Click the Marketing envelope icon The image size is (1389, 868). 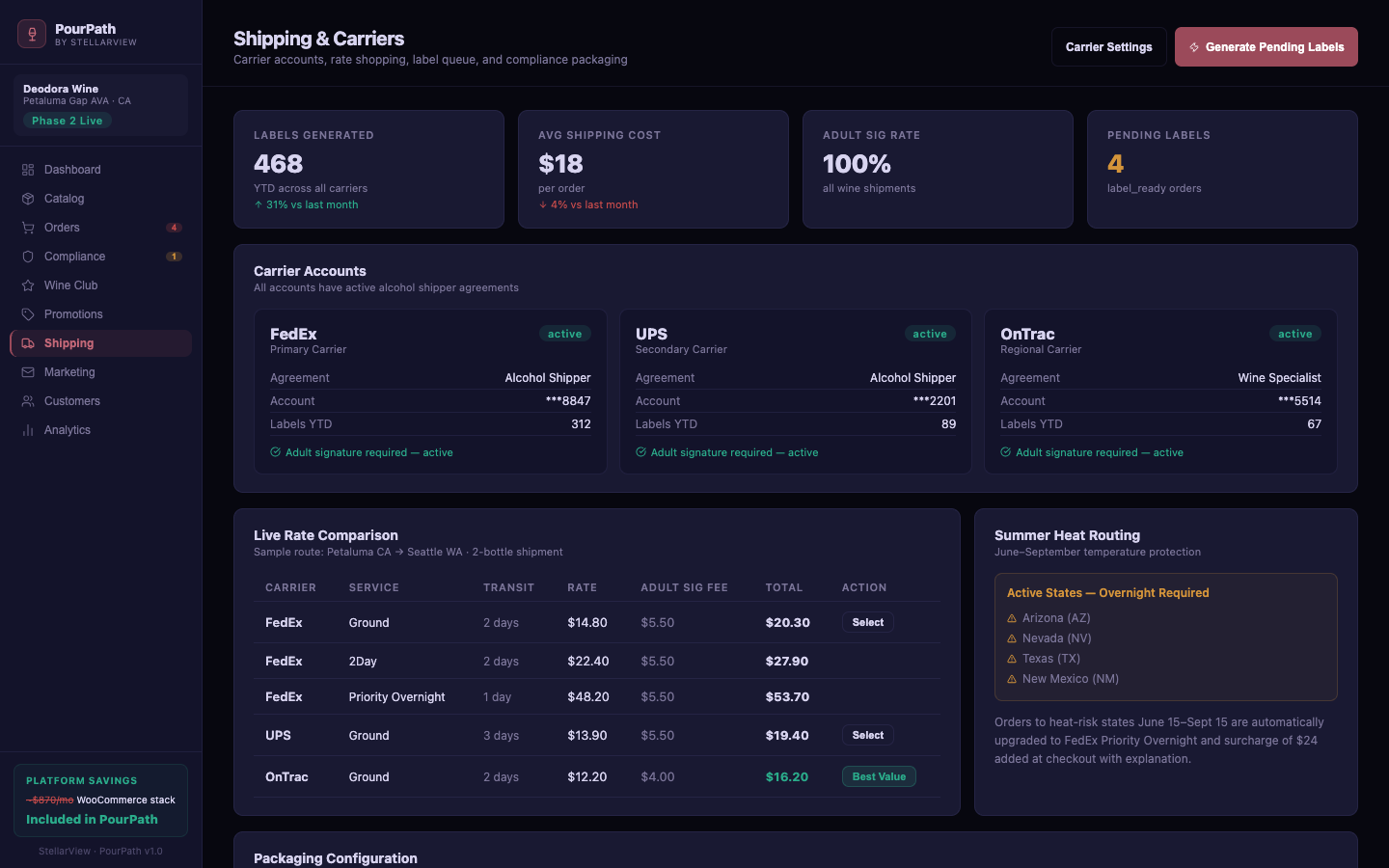tap(28, 372)
